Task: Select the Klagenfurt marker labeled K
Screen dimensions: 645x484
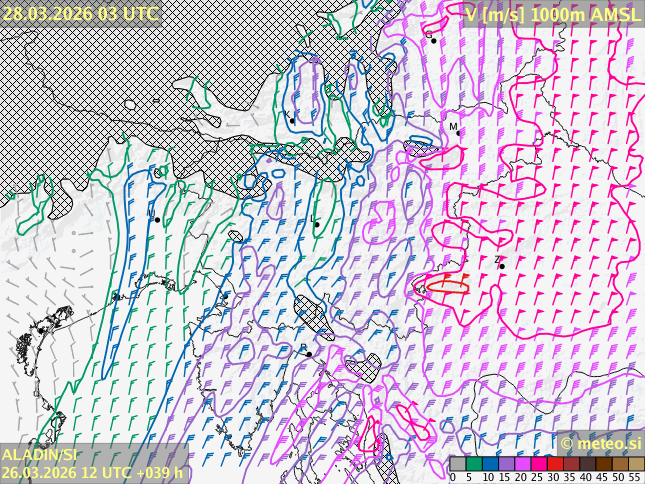Action: pos(292,120)
